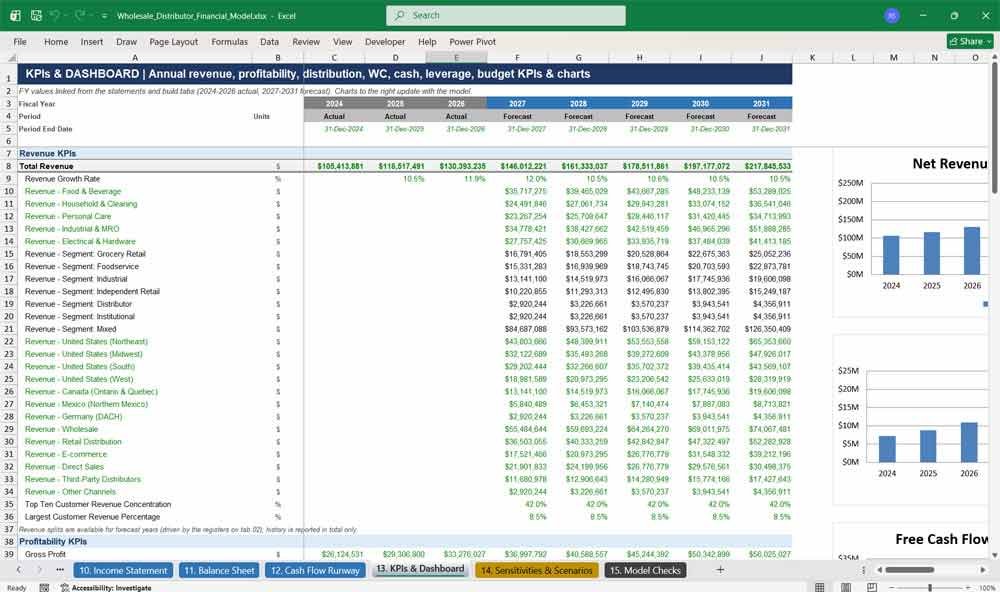
Task: Switch to 10. Income Statement sheet
Action: [x=123, y=570]
